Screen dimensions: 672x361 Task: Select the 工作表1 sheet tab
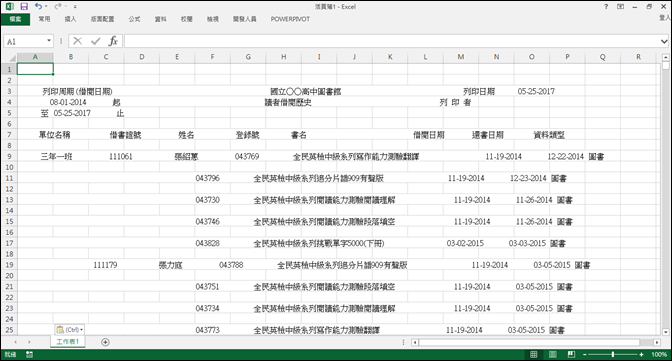click(68, 342)
